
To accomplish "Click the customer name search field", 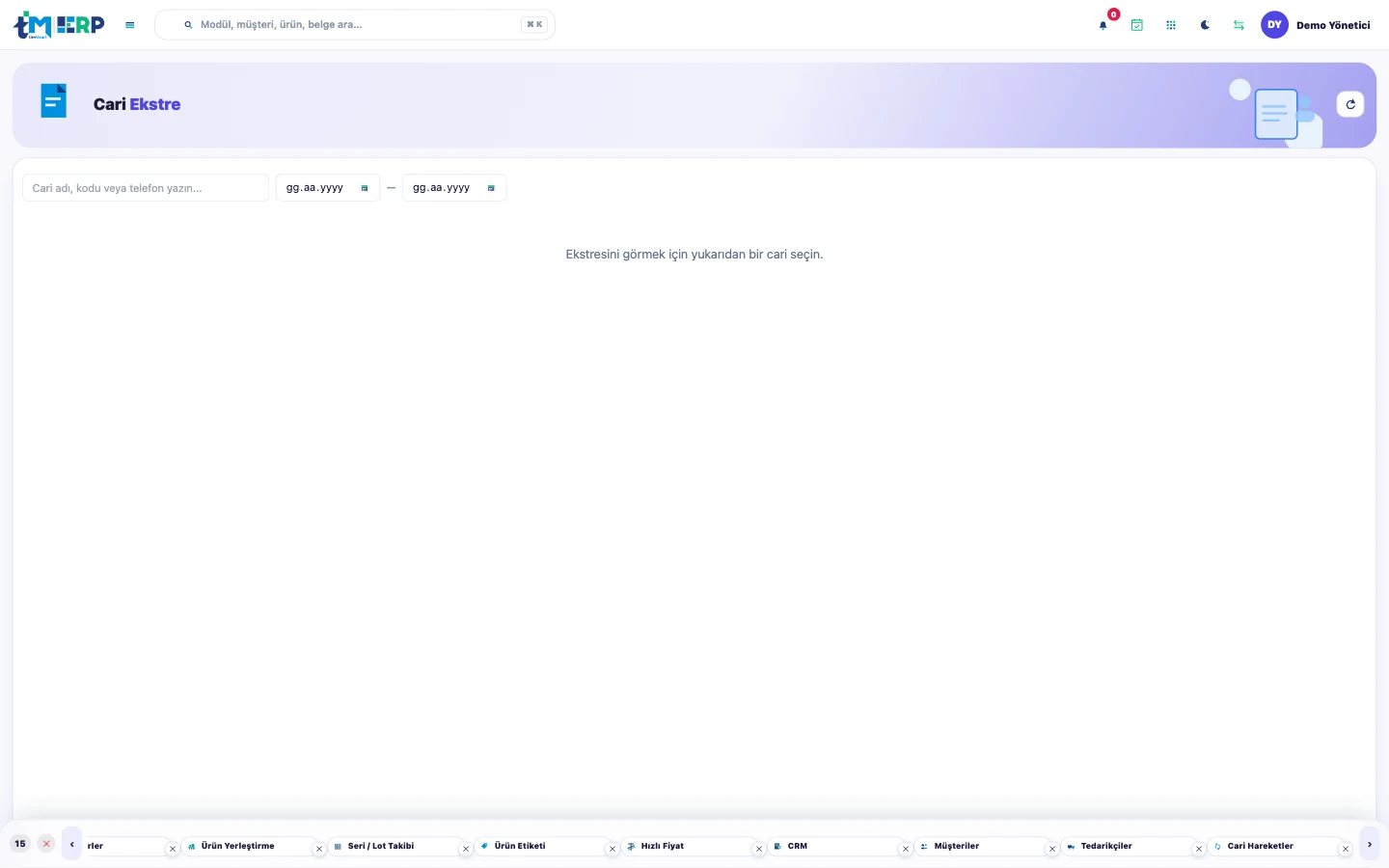I will pos(146,188).
